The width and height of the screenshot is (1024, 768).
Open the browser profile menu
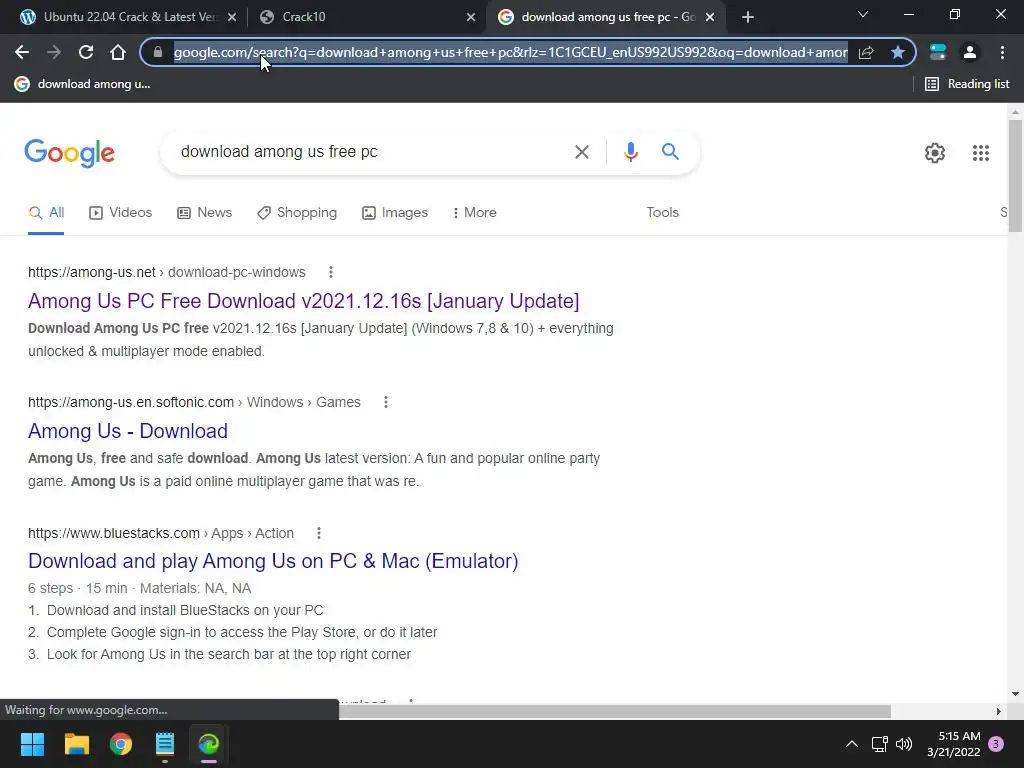coord(970,52)
